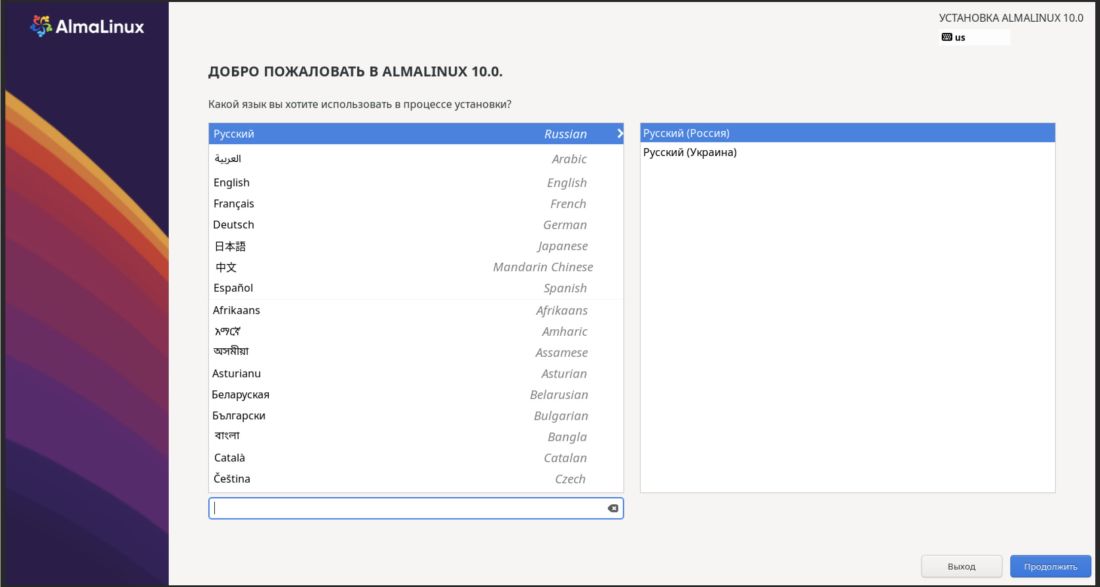
Task: Click the AlmaLinux logo icon
Action: click(42, 27)
